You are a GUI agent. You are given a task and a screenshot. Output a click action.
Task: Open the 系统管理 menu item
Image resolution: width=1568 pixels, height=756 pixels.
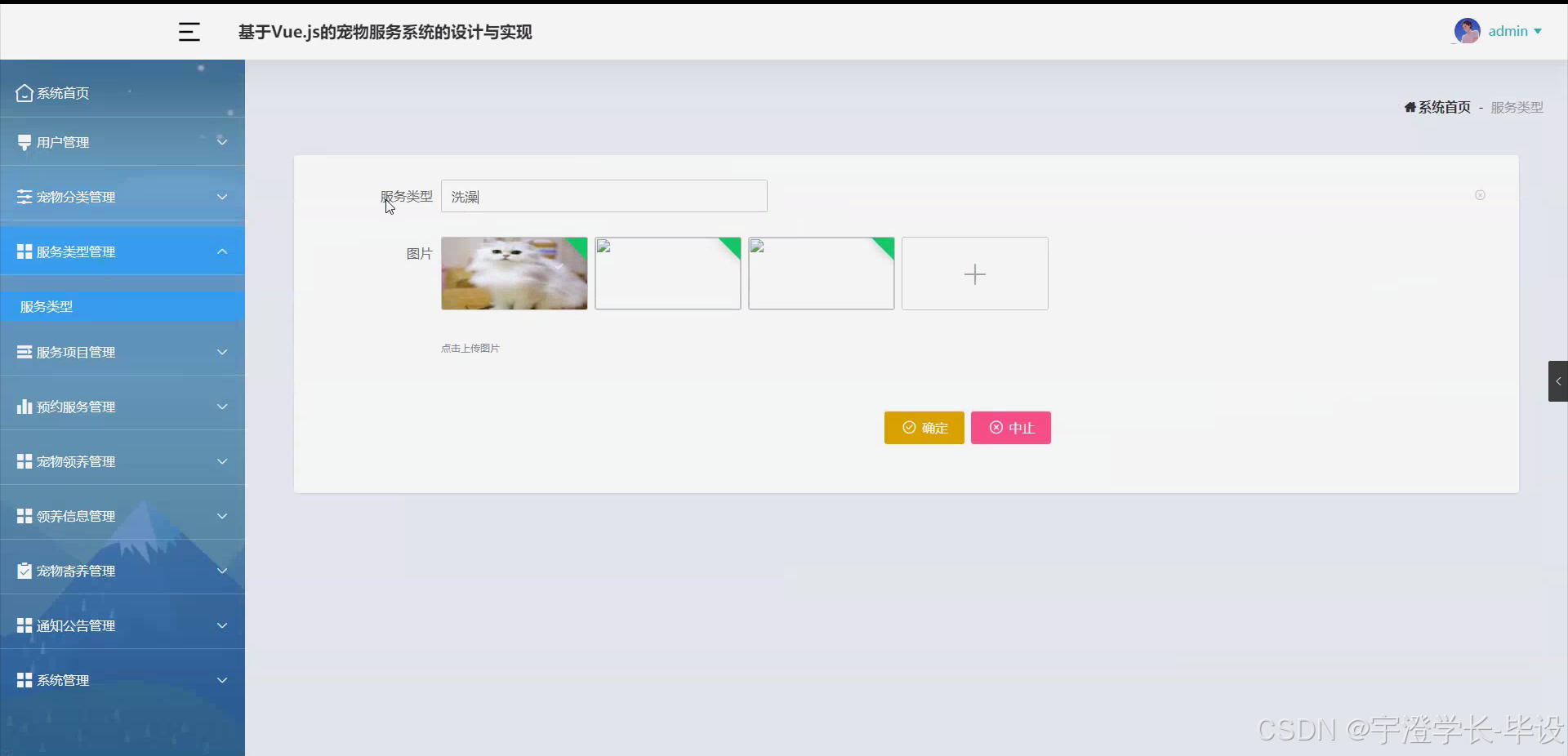(63, 679)
